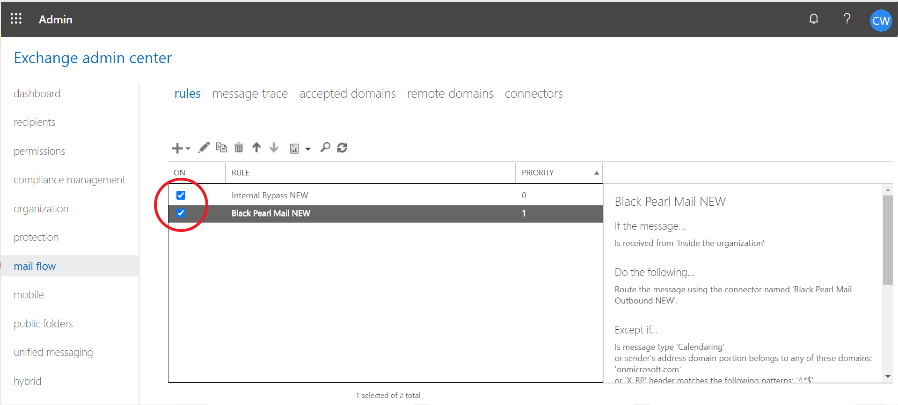Click priority value 1 cell
The width and height of the screenshot is (898, 405).
523,213
